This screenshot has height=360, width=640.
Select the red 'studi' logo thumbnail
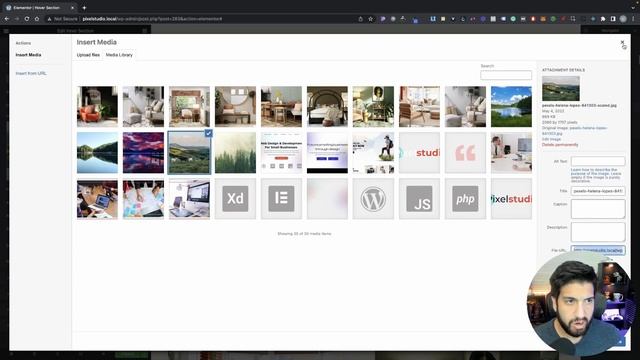point(420,153)
